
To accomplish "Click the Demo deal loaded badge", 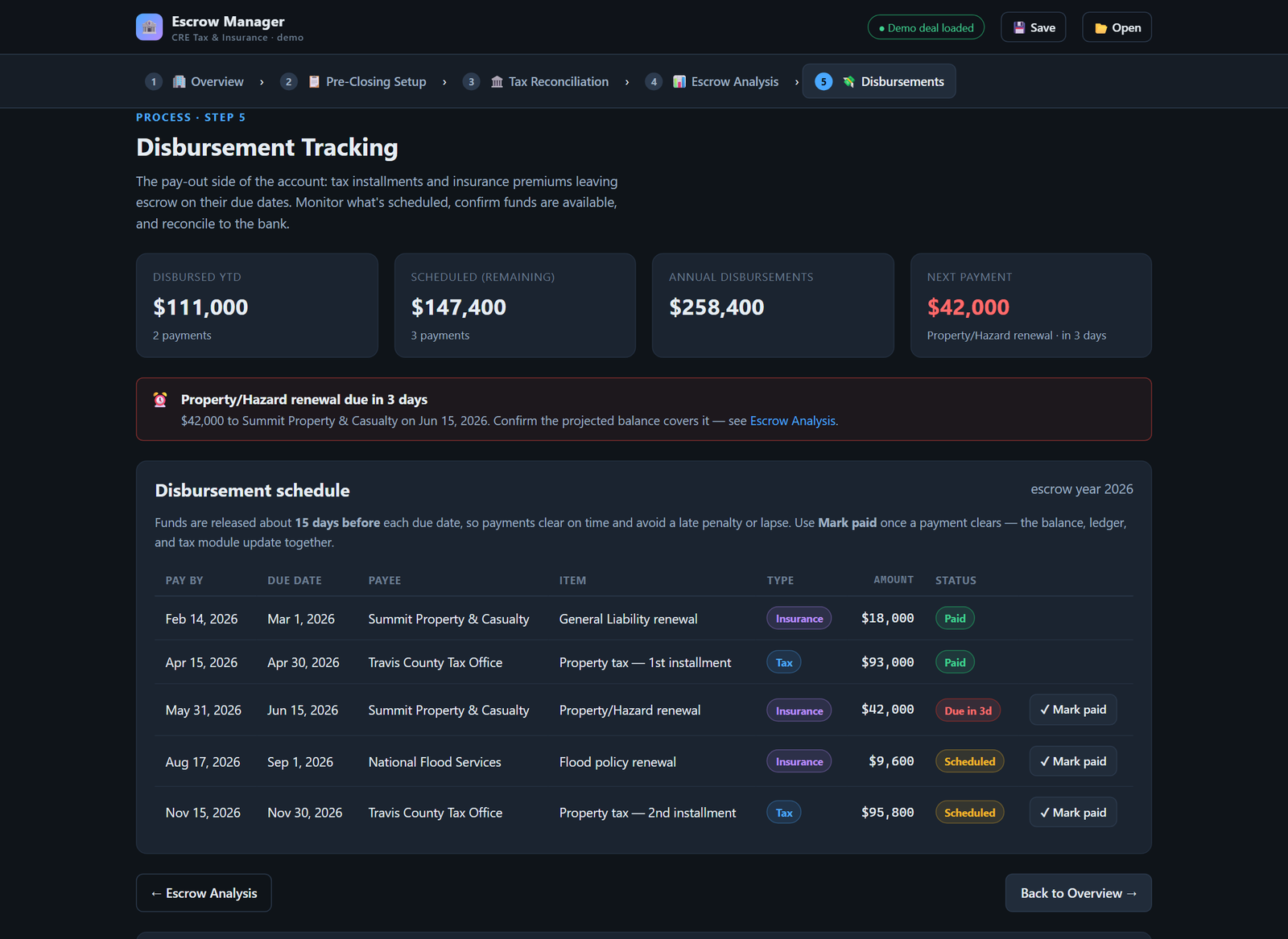I will point(926,27).
